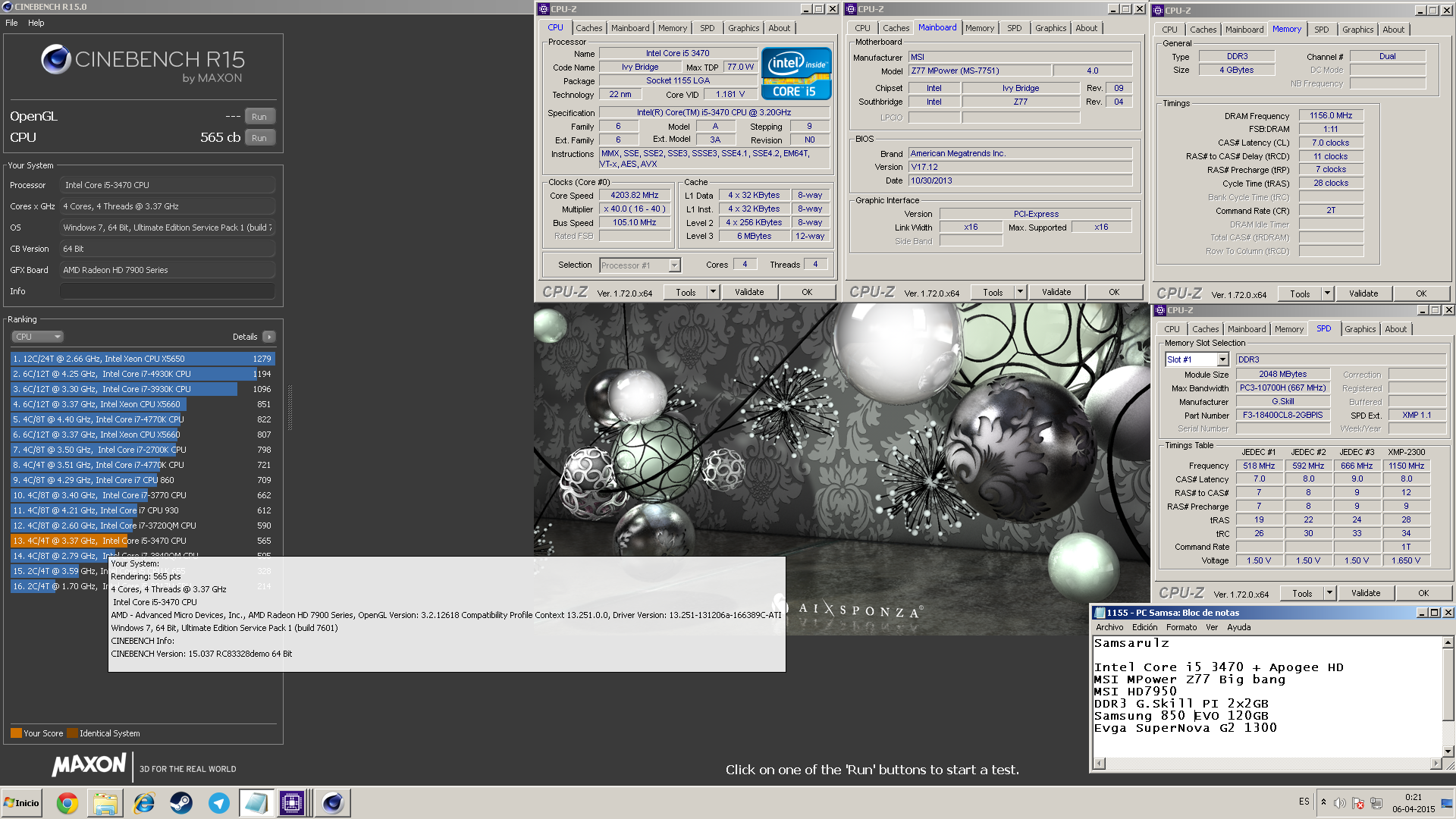Click Notepad vertical scrollbar up arrow
This screenshot has height=819, width=1456.
coord(1448,642)
